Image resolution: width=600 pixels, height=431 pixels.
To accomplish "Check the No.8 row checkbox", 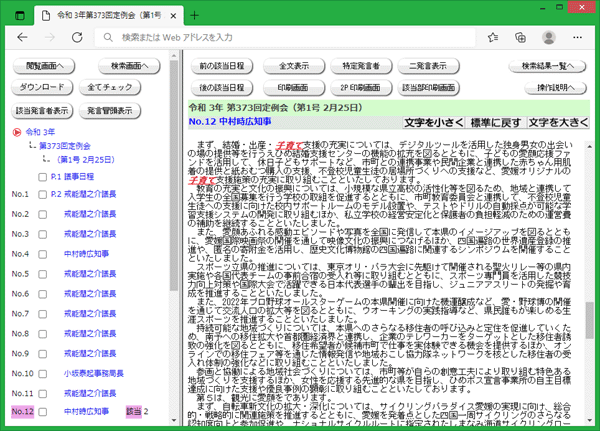I will 42,334.
